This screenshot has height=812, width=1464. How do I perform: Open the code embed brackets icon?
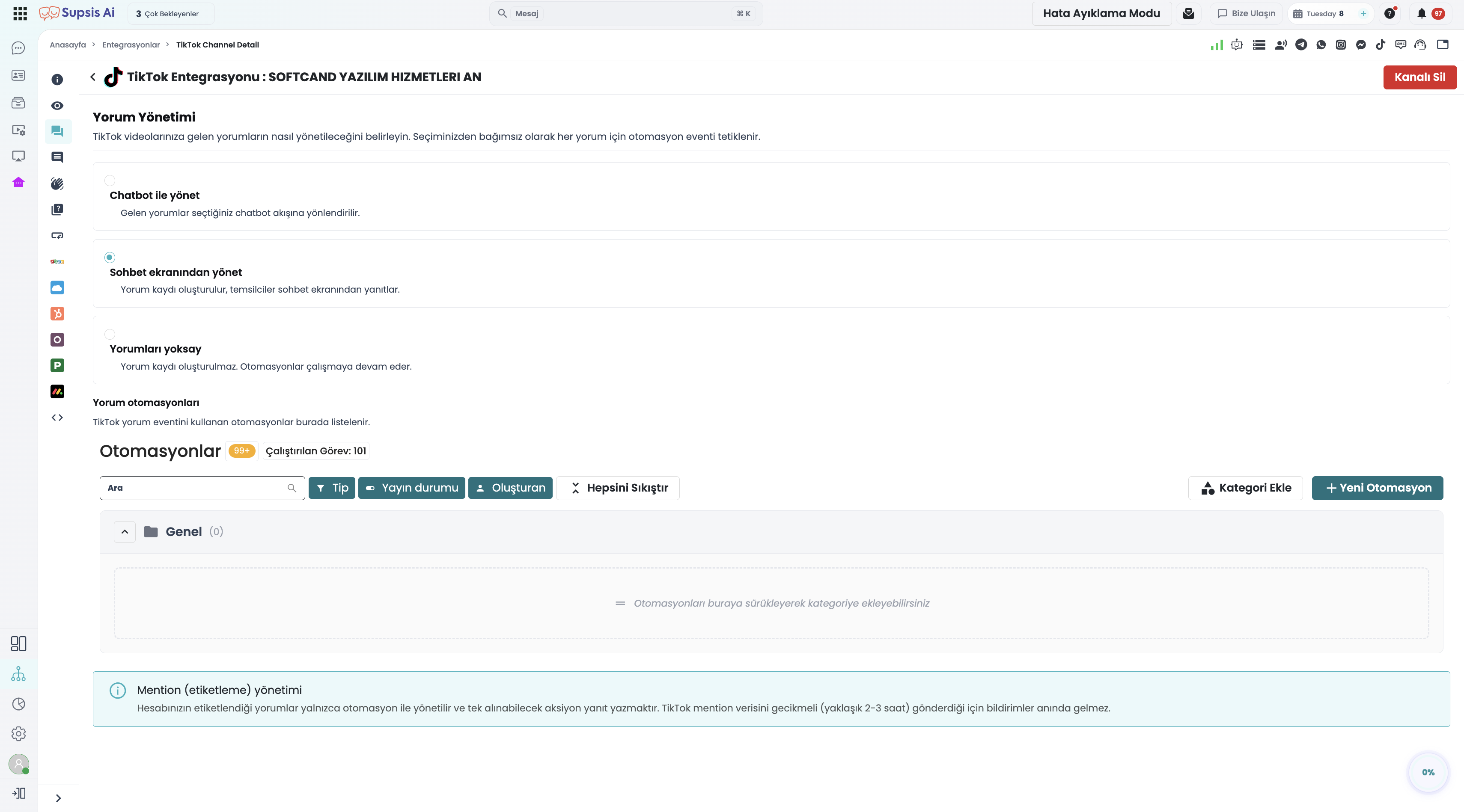pos(57,418)
